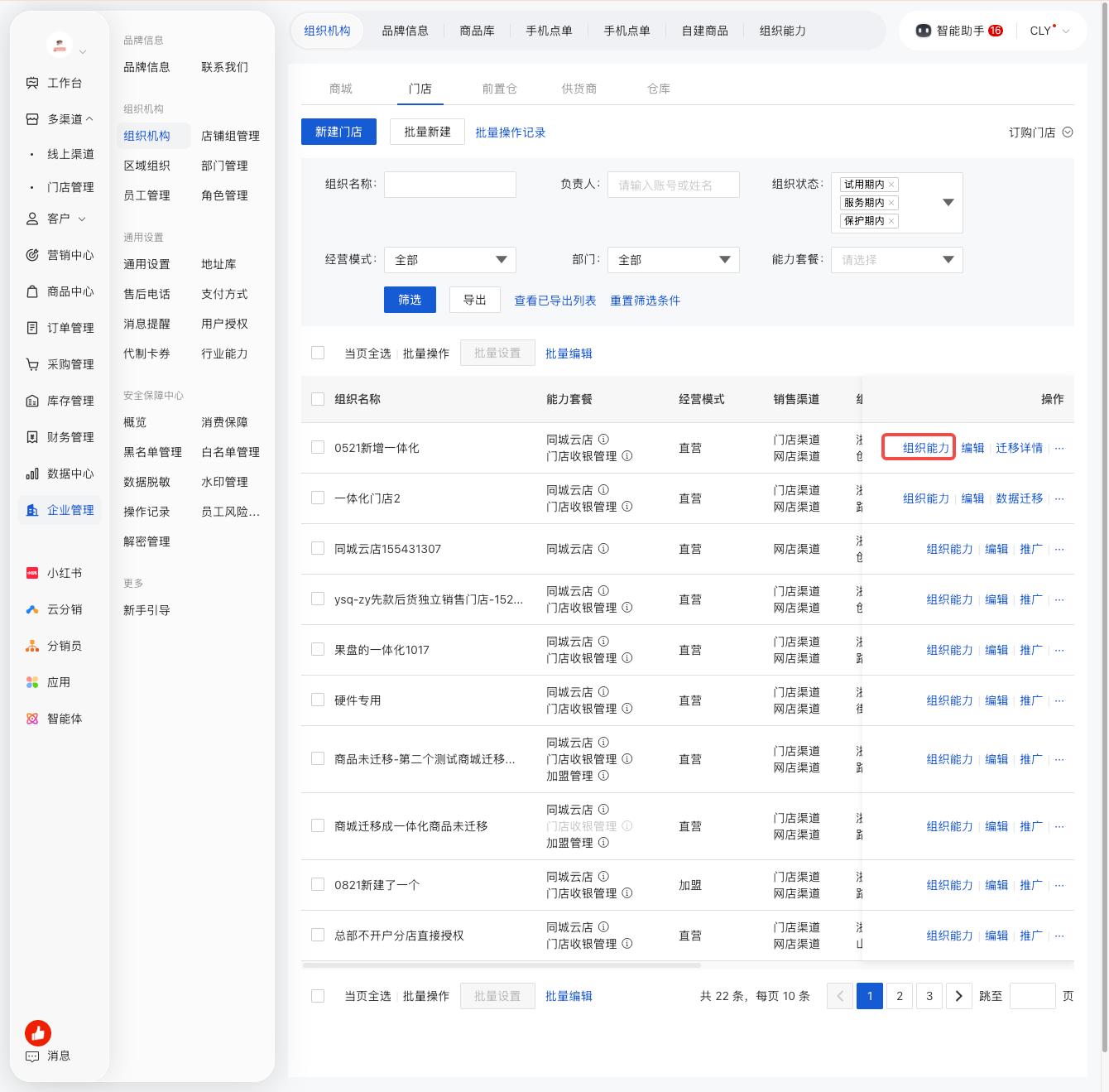Open 批量操作记录 link
The image size is (1109, 1092).
tap(511, 132)
